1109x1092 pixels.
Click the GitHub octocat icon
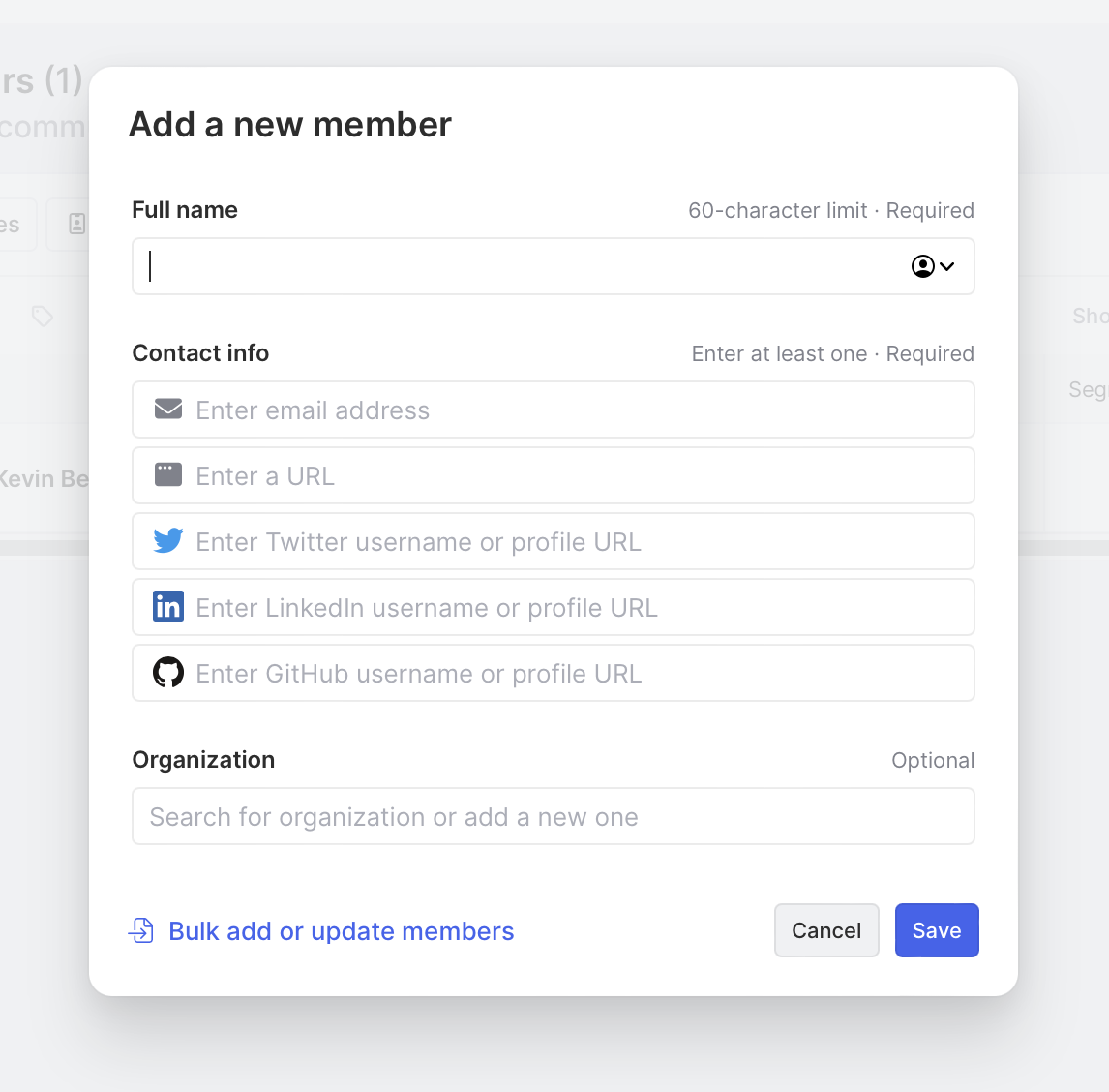168,673
